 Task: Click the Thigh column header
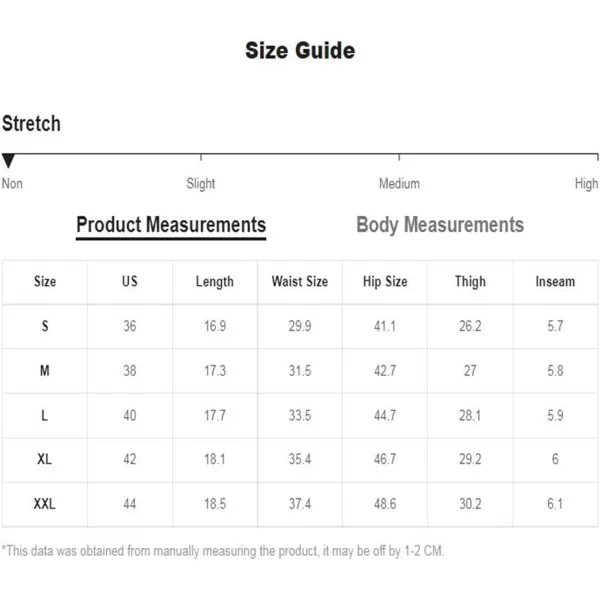(470, 282)
